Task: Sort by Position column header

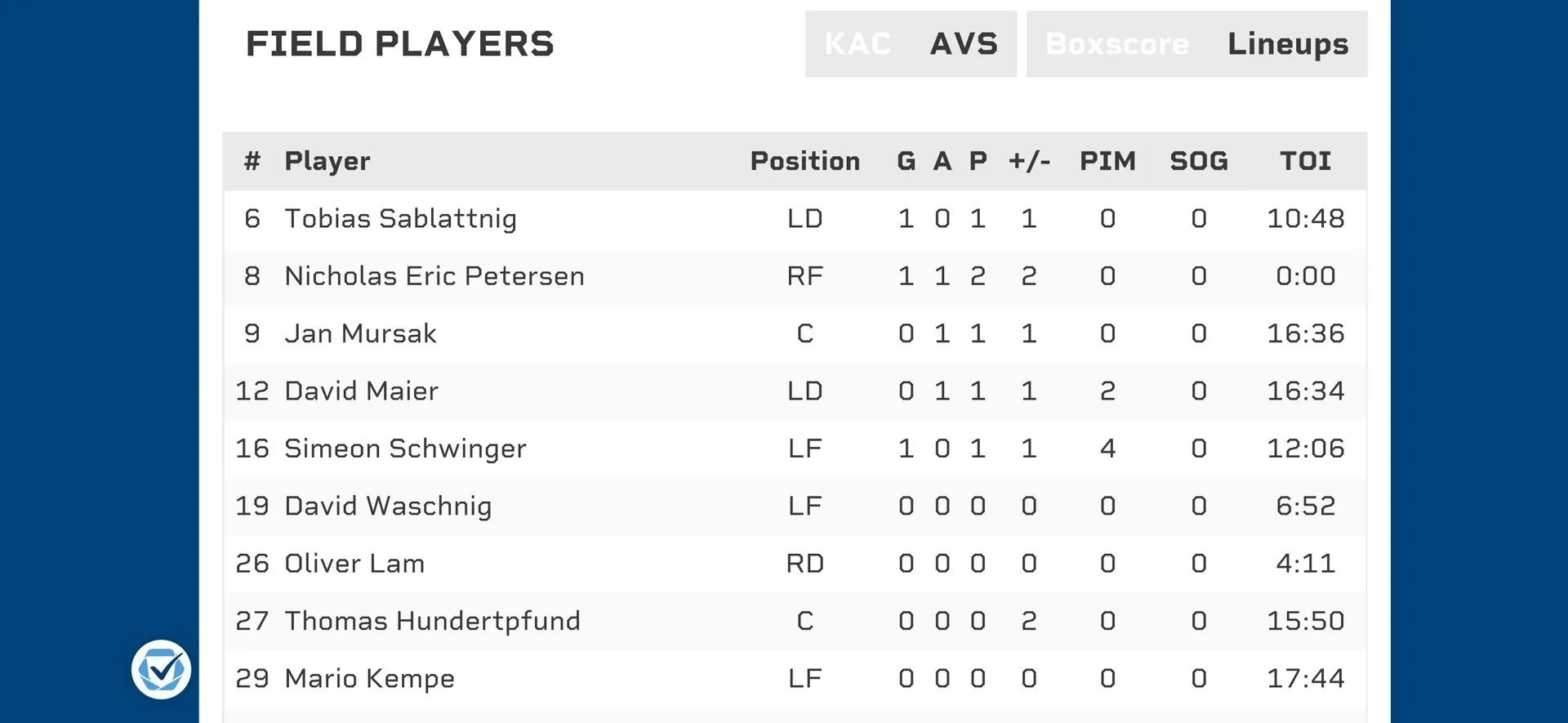Action: 805,161
